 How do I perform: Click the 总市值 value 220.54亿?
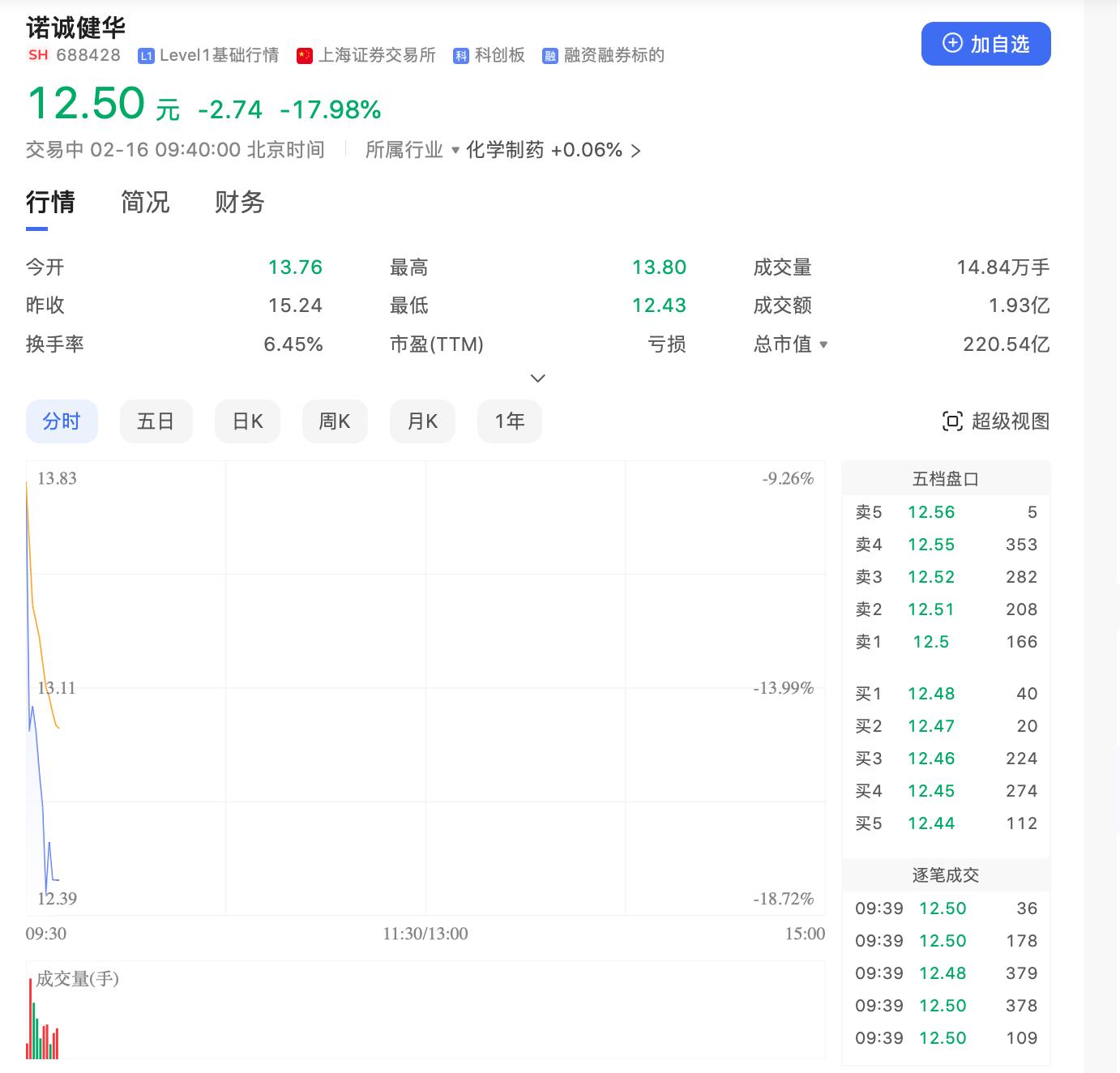click(1007, 344)
